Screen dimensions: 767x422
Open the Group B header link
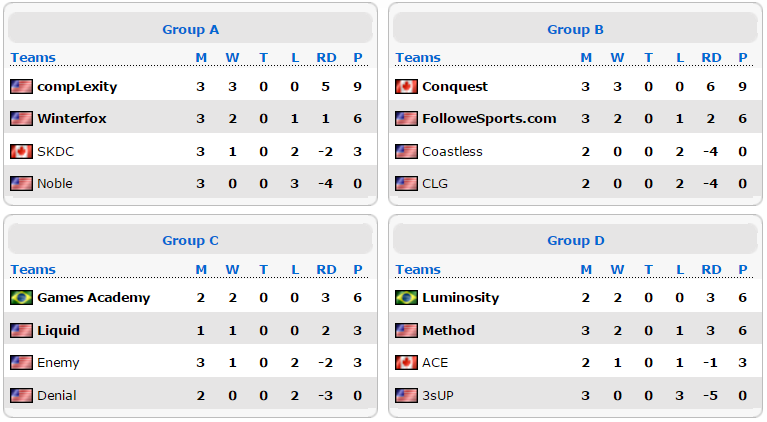[x=575, y=30]
